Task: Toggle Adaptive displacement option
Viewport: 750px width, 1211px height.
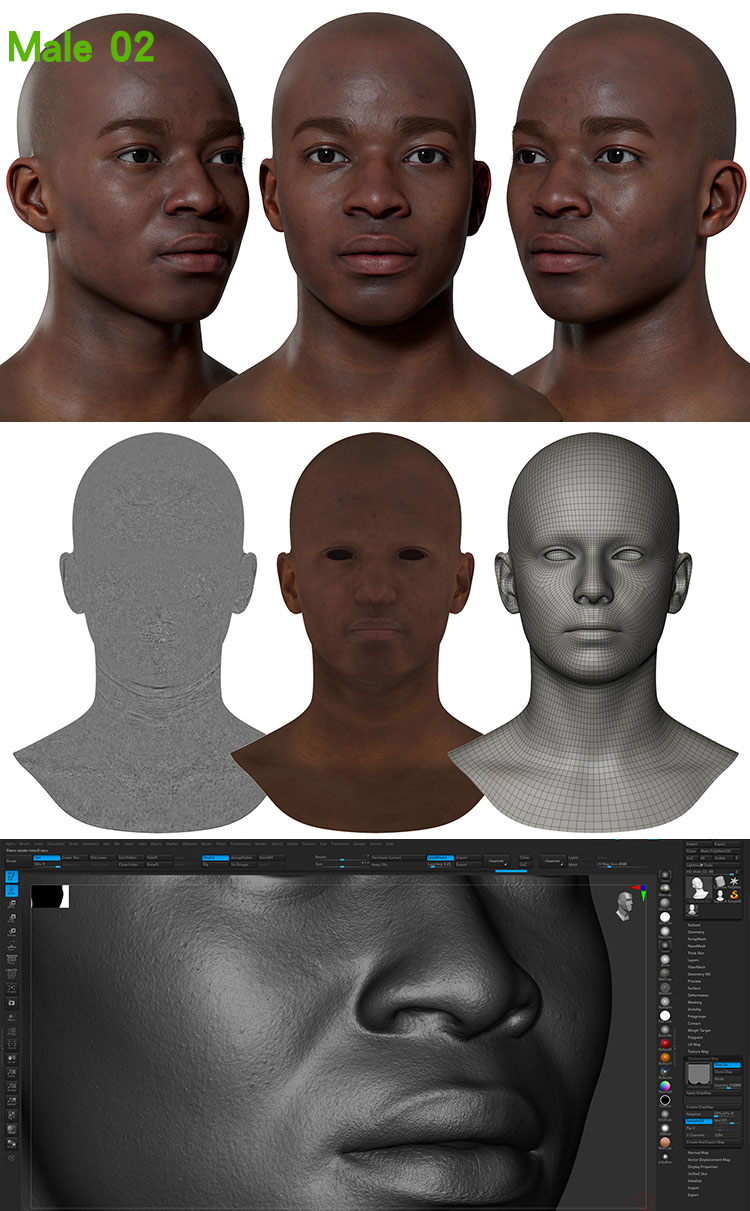Action: point(699,1114)
